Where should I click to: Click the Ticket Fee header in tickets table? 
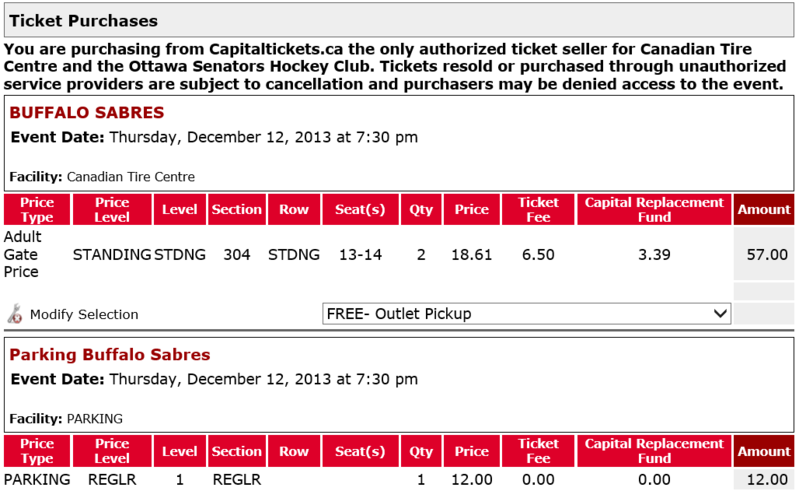pos(538,210)
